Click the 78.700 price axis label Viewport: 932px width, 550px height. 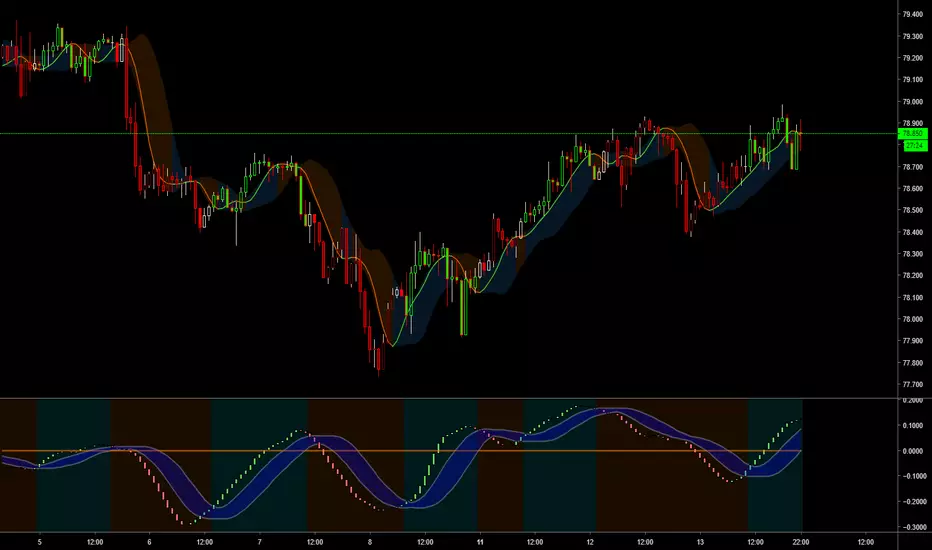(x=912, y=167)
